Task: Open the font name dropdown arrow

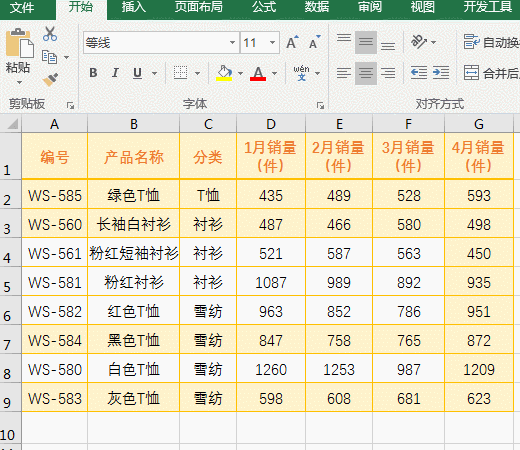Action: pyautogui.click(x=232, y=43)
